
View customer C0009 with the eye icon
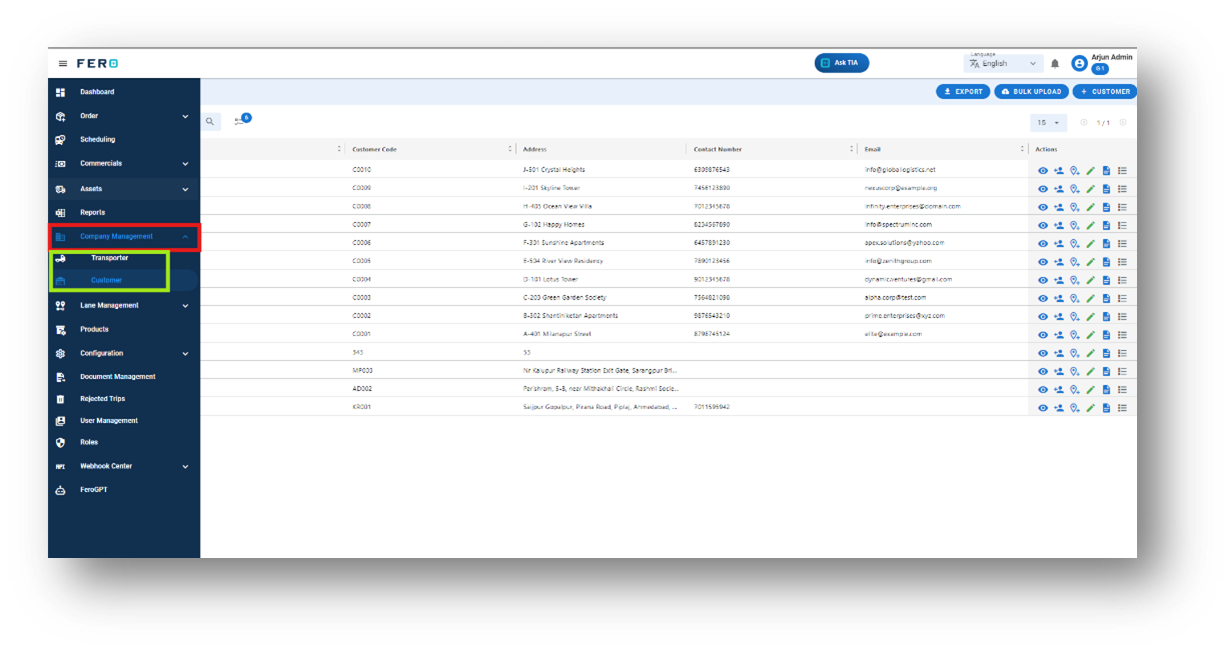tap(1043, 188)
